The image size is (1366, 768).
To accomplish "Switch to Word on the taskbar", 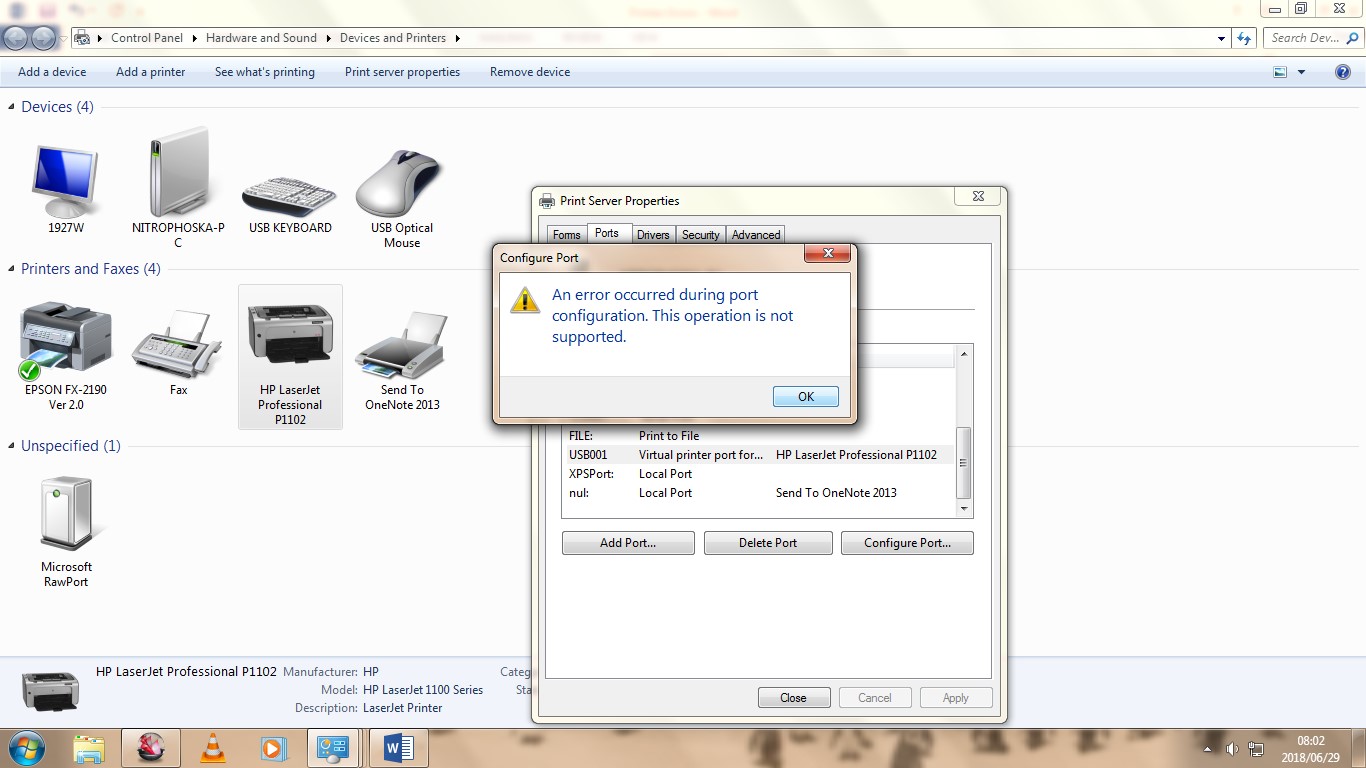I will 398,748.
